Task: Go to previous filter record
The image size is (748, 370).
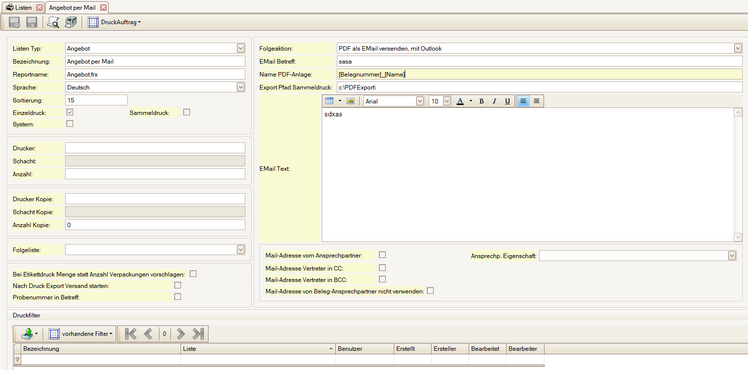Action: [148, 334]
